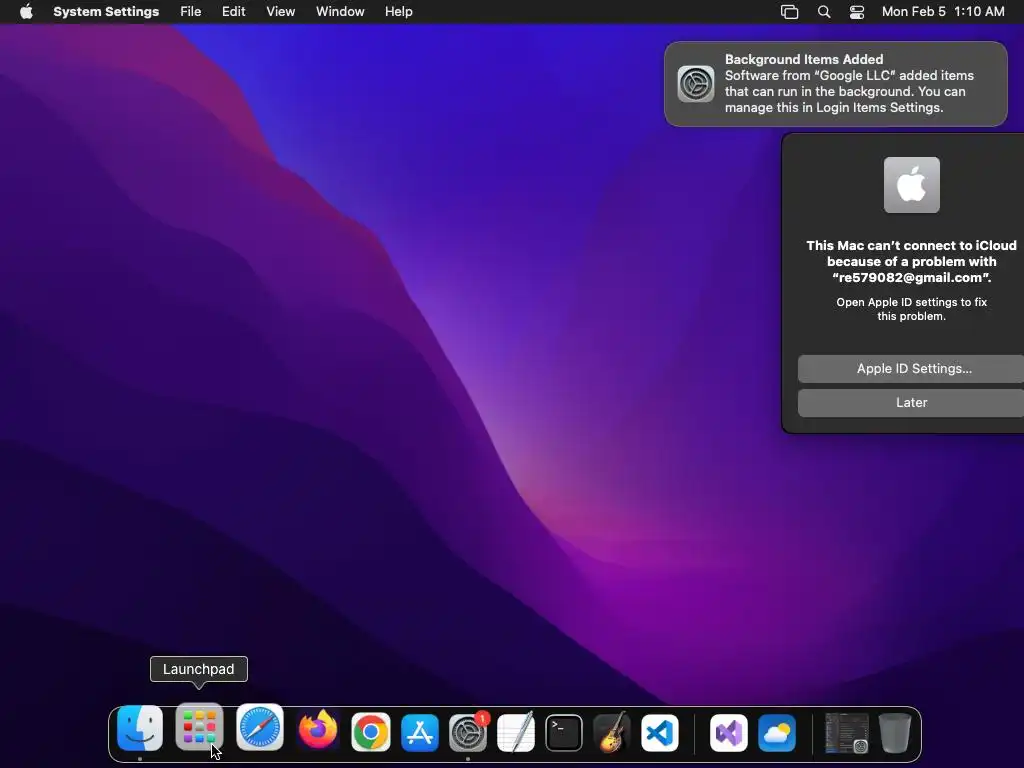Screen dimensions: 1024x768
Task: Open the Weather app in the dock
Action: click(x=777, y=733)
